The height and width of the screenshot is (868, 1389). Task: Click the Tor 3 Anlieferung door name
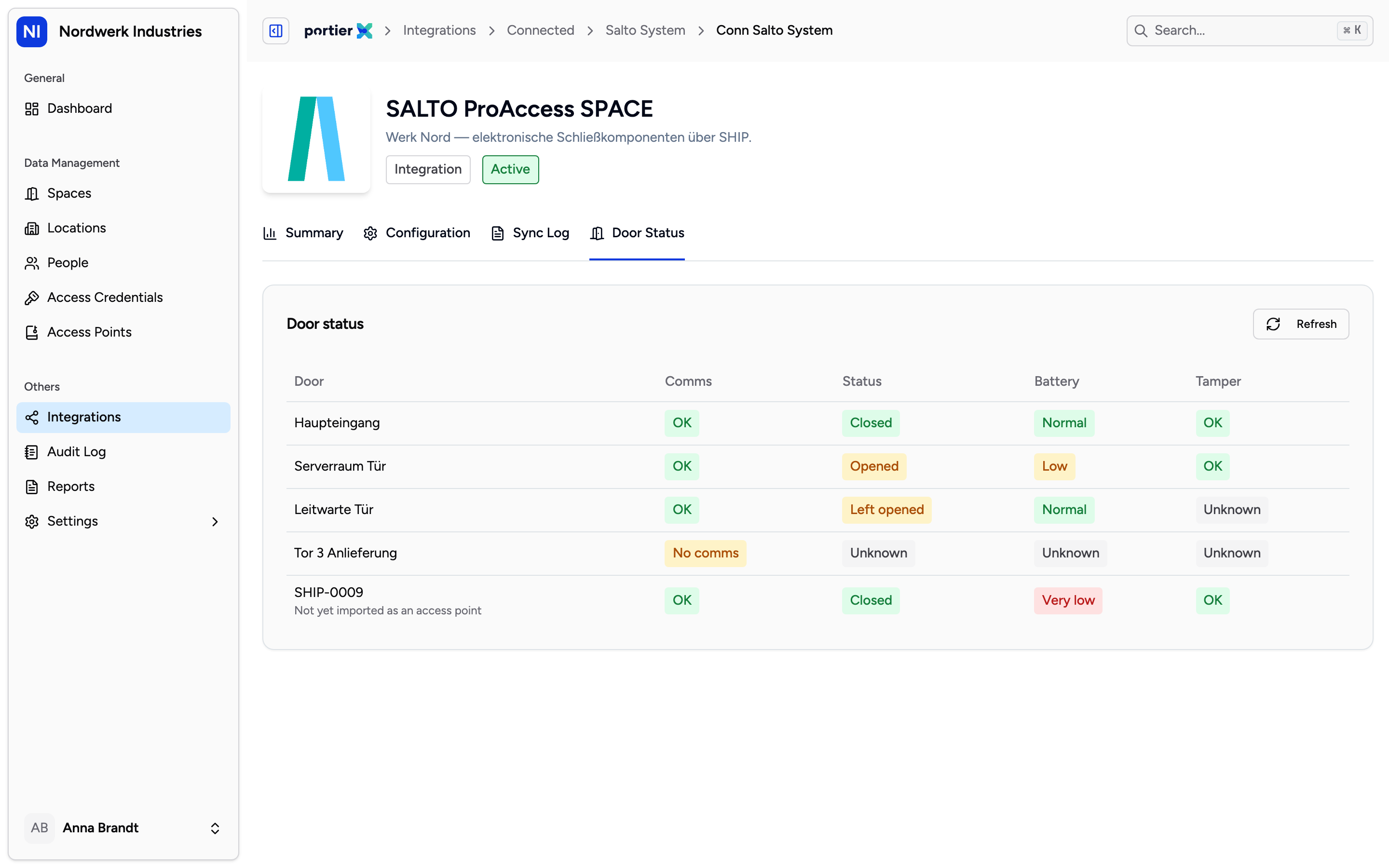(345, 554)
